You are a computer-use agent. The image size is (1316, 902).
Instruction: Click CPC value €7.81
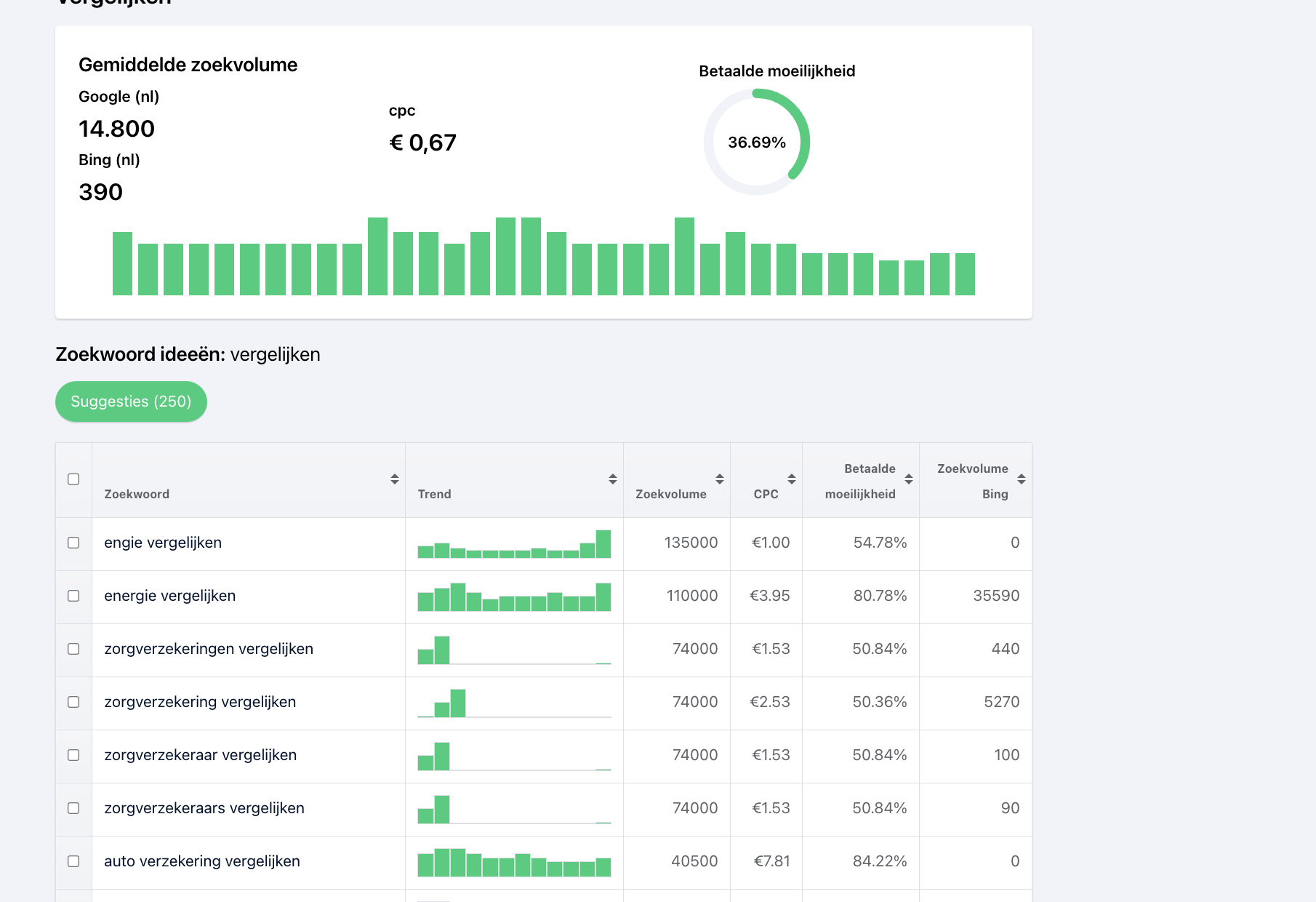pyautogui.click(x=772, y=861)
